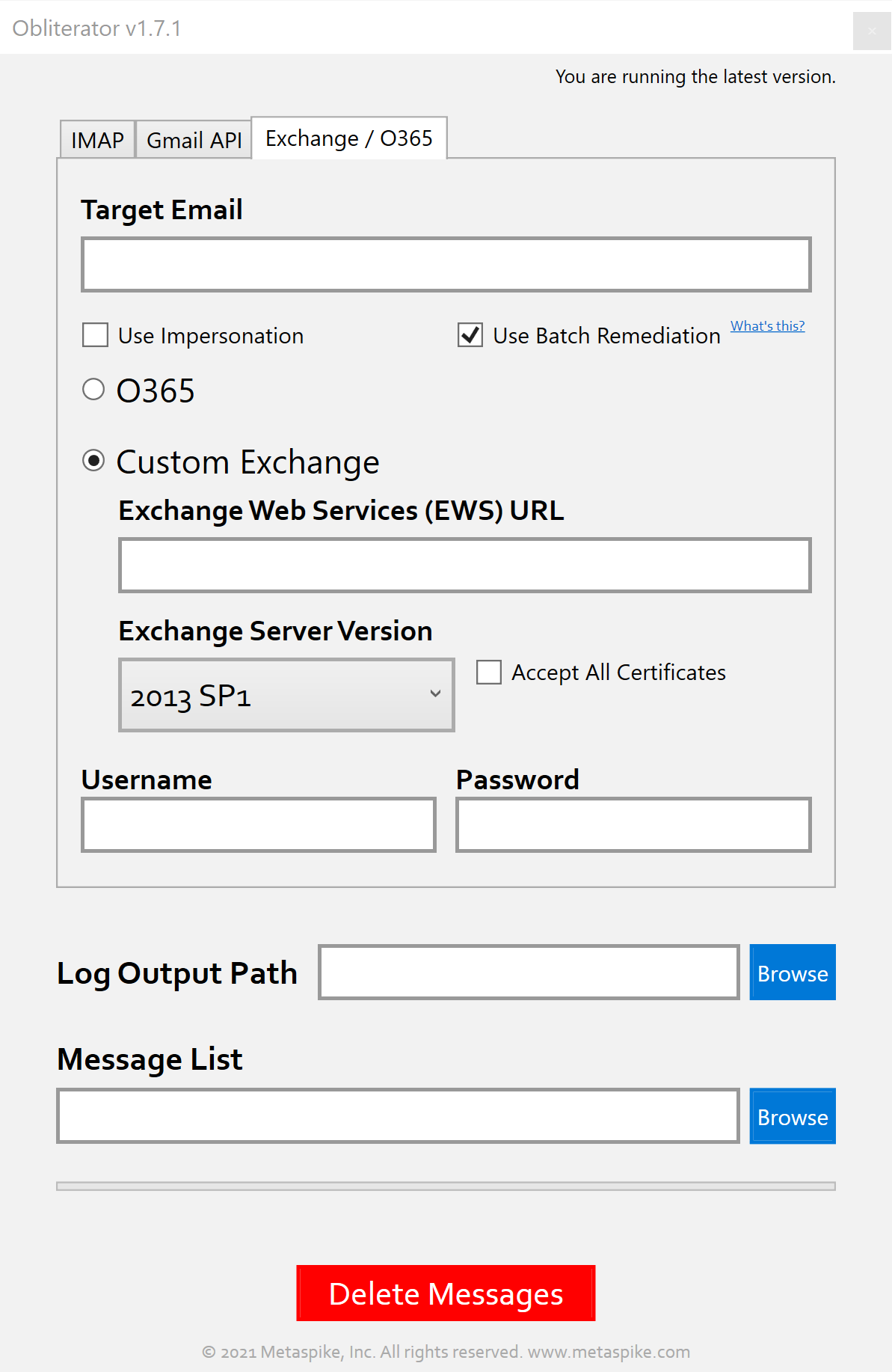Open the Gmail API tab
Screen dimensions: 892x1372
coord(194,140)
